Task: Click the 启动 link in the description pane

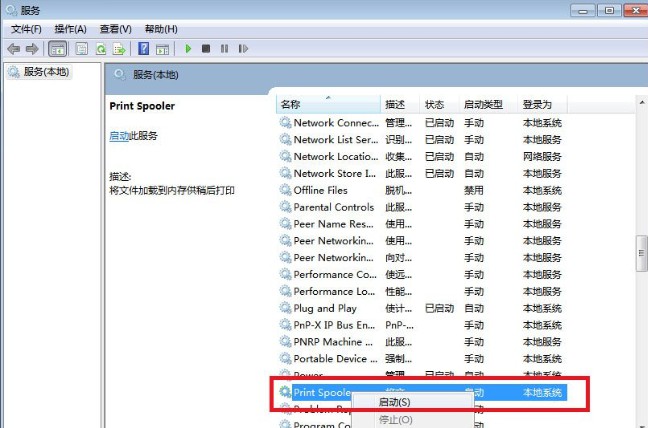Action: click(x=118, y=136)
